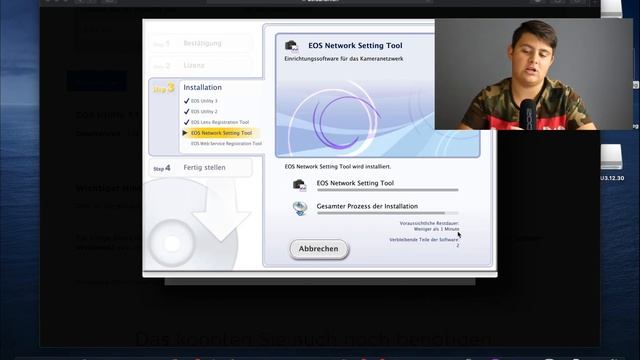Screen dimensions: 640x360
Task: Select the faded Step 1 Bestätigung entry
Action: tap(200, 43)
